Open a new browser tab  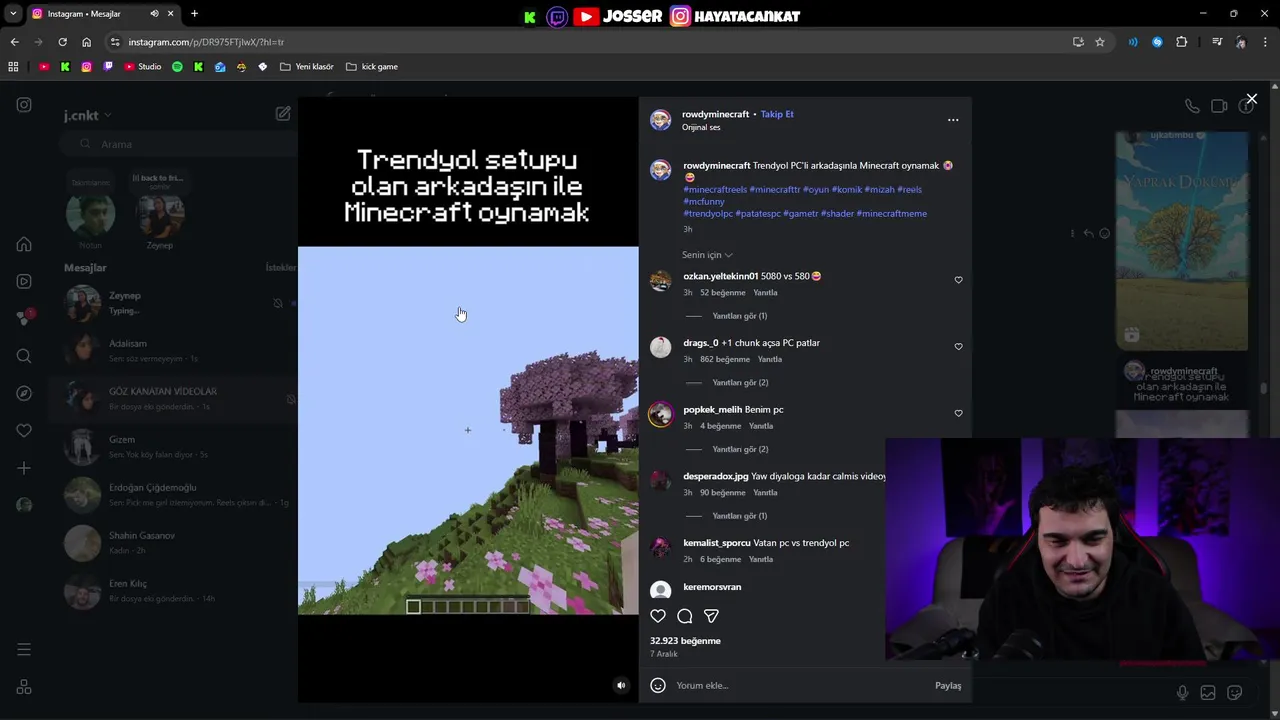(194, 14)
